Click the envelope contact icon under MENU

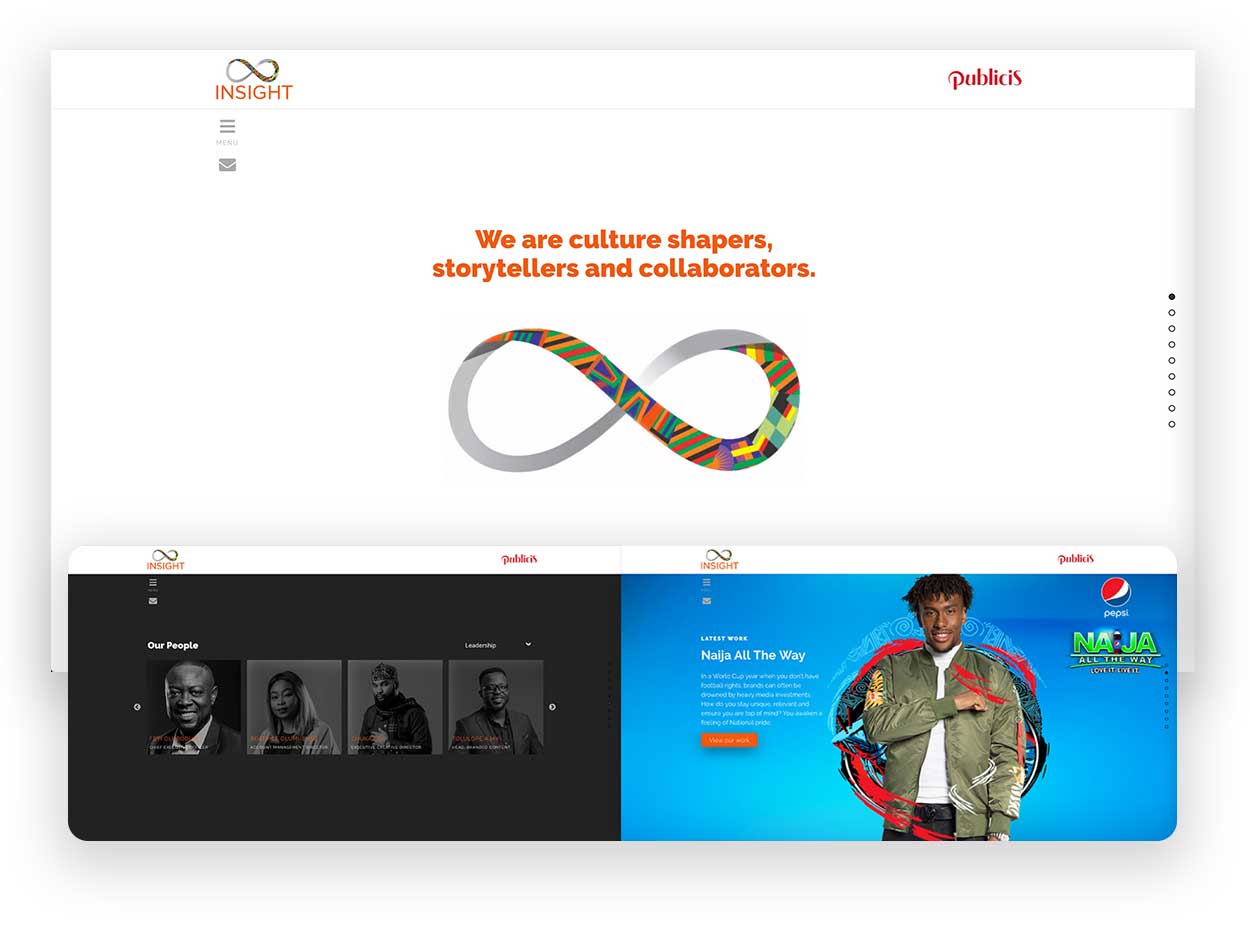(x=227, y=165)
